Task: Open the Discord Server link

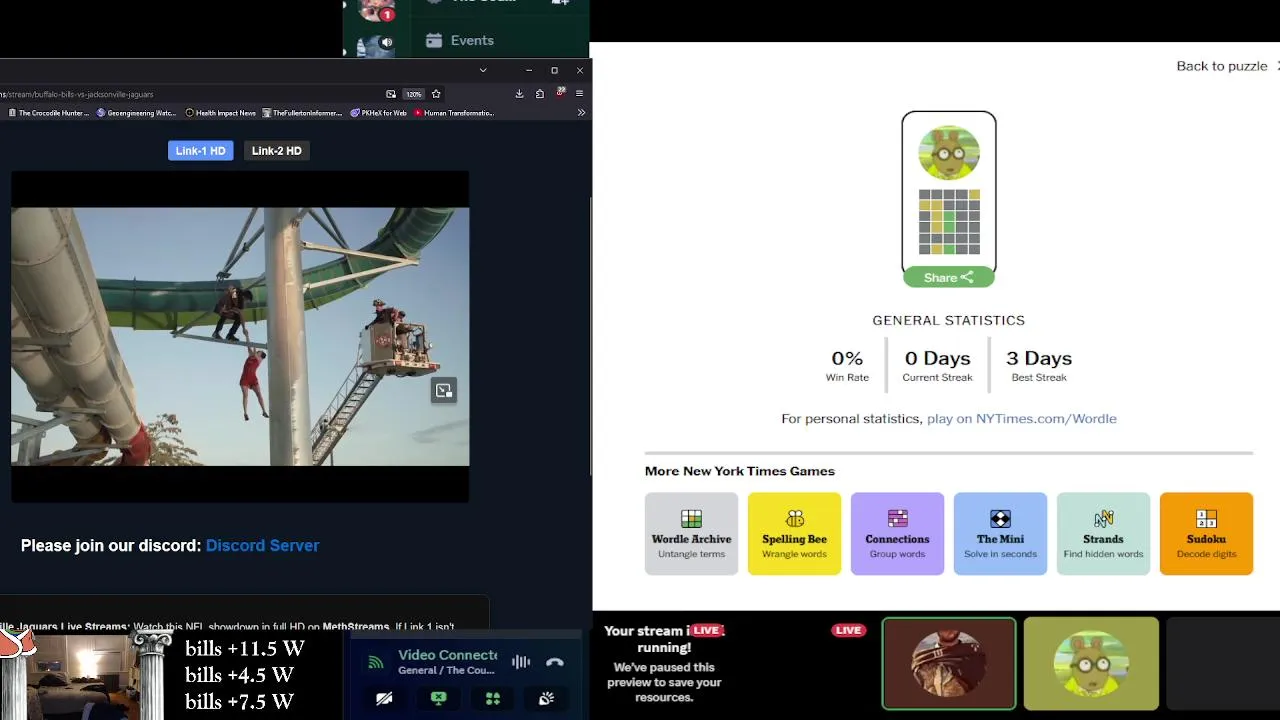Action: [262, 545]
